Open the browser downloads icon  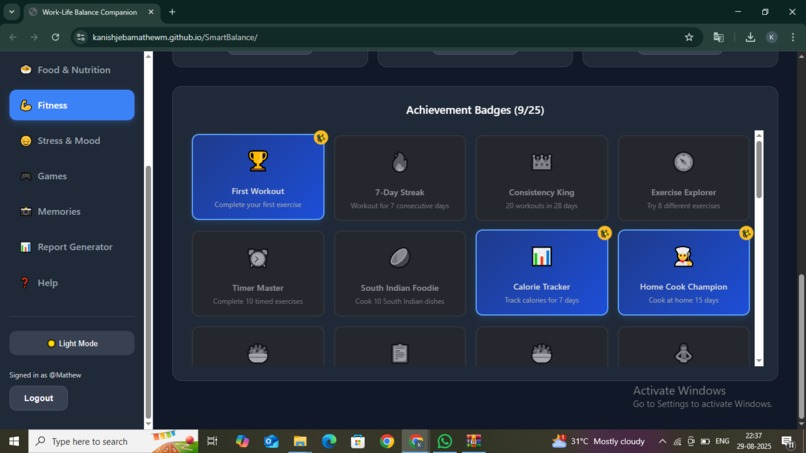pos(750,37)
